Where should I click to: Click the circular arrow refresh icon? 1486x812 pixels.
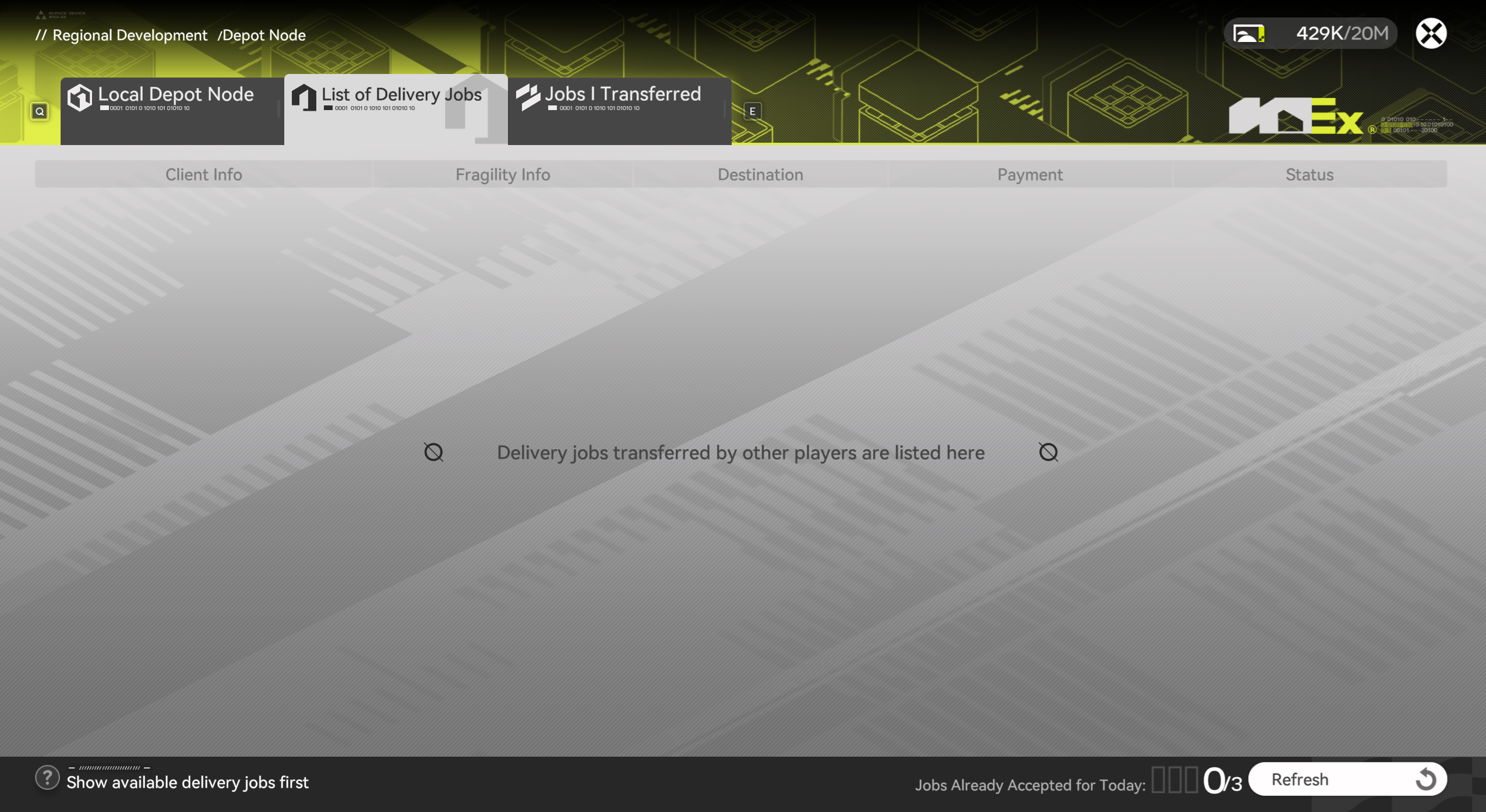[x=1425, y=779]
